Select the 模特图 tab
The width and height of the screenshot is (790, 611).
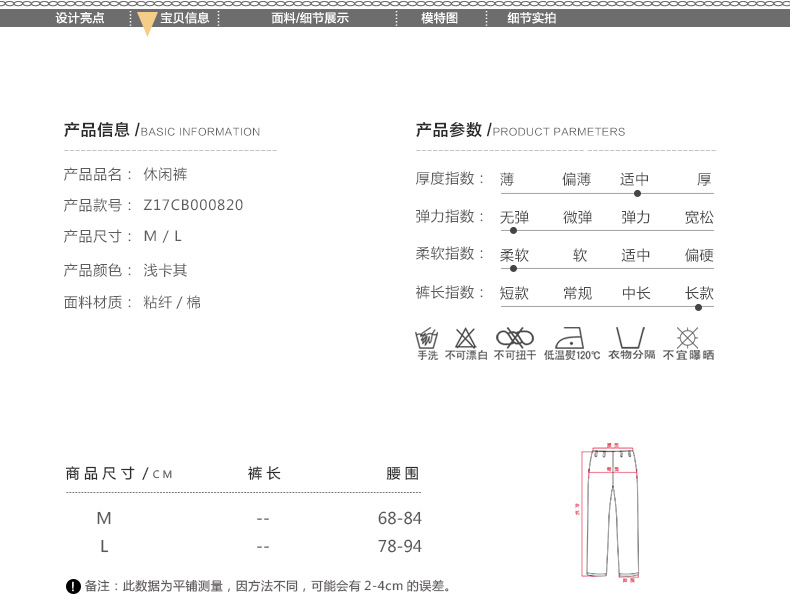439,18
